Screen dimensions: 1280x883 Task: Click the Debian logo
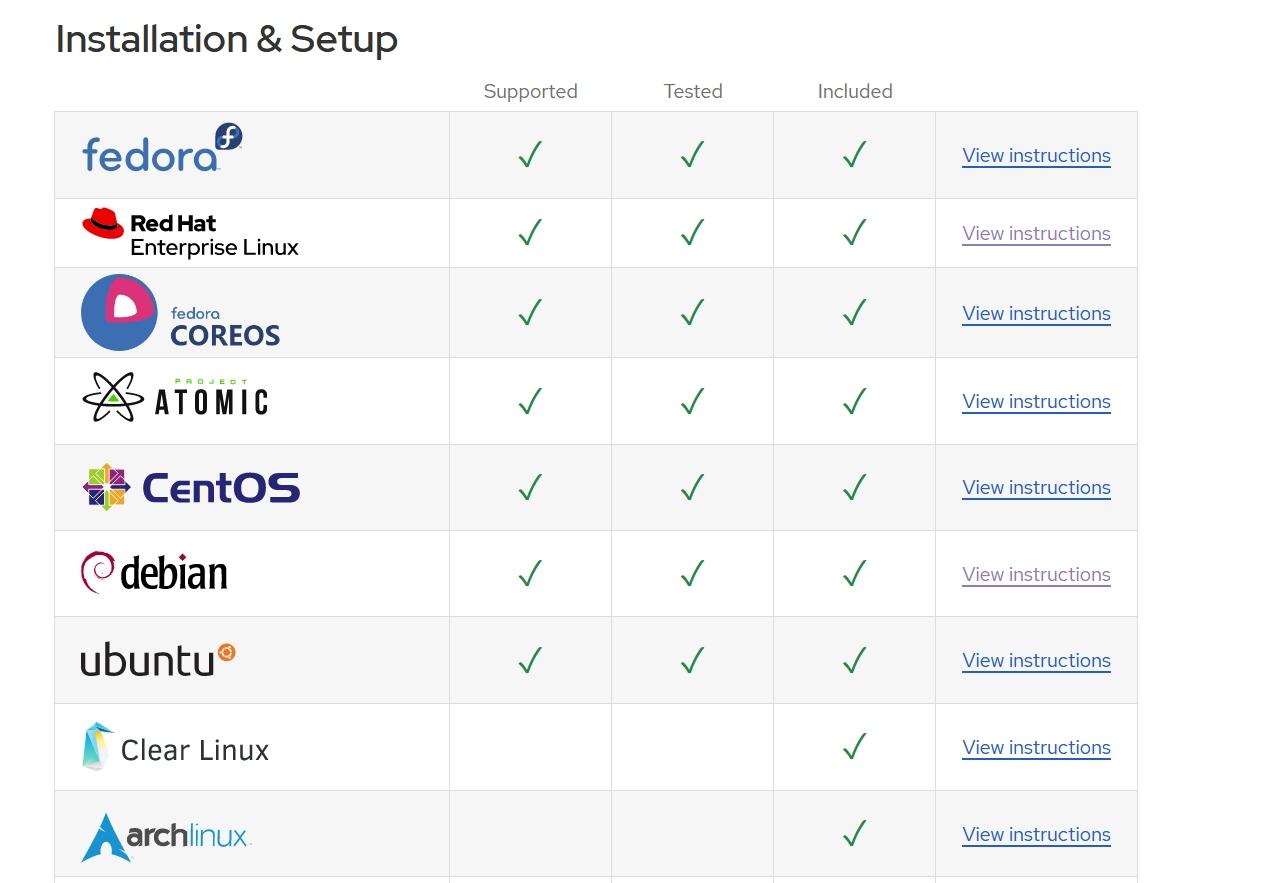coord(154,573)
